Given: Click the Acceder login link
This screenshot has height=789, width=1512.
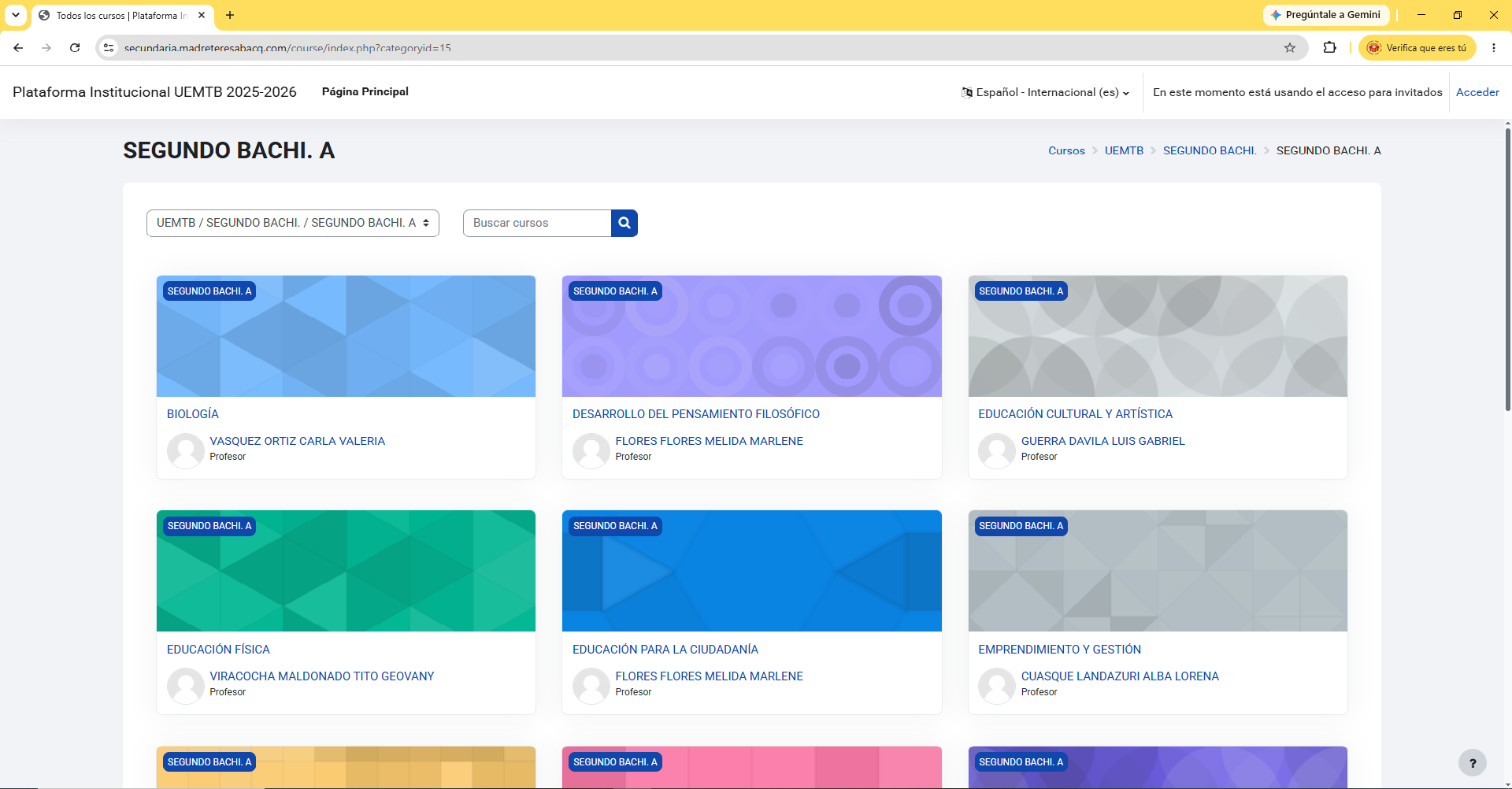Looking at the screenshot, I should (x=1477, y=92).
